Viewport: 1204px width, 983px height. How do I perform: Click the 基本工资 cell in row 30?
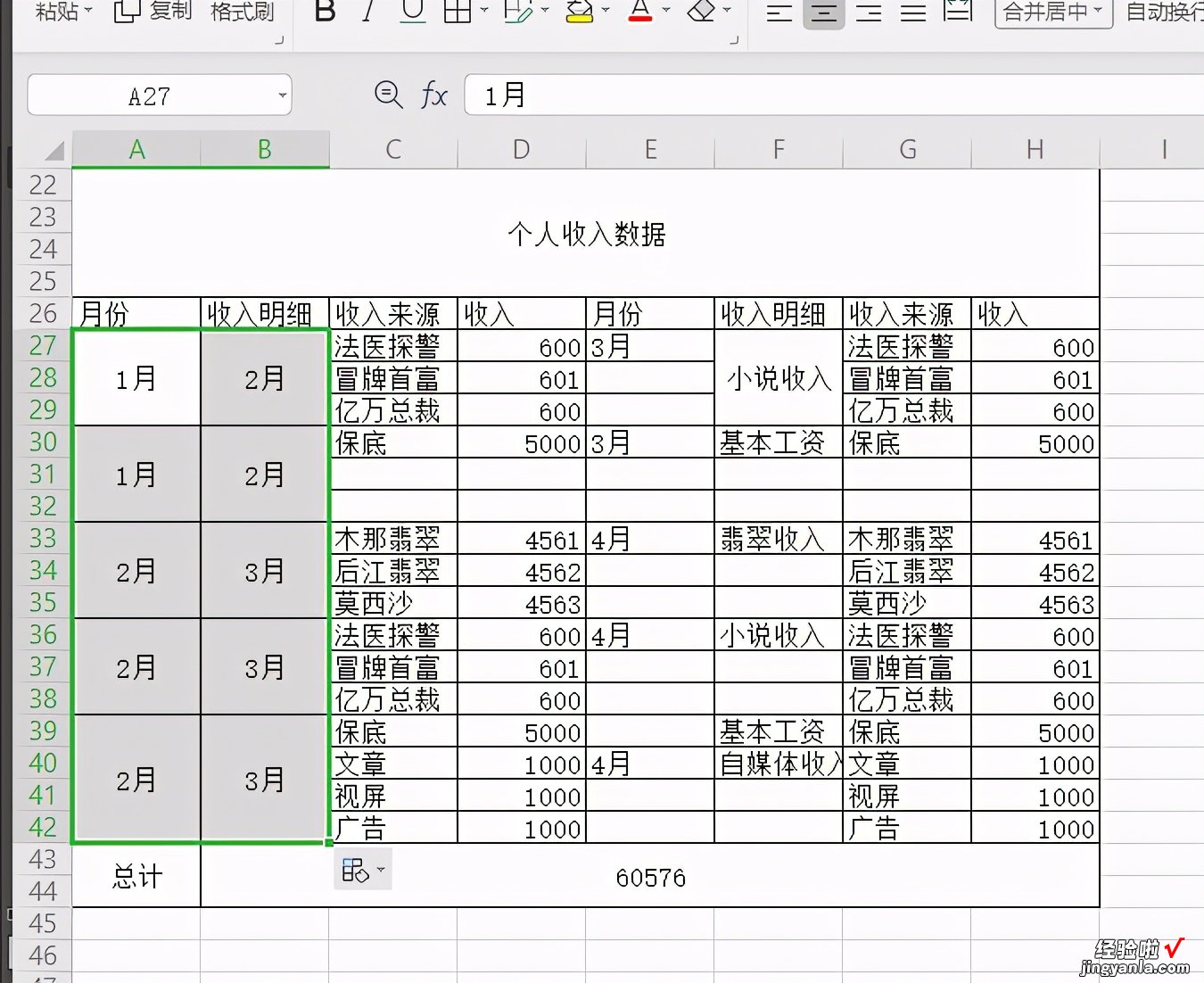[x=779, y=442]
